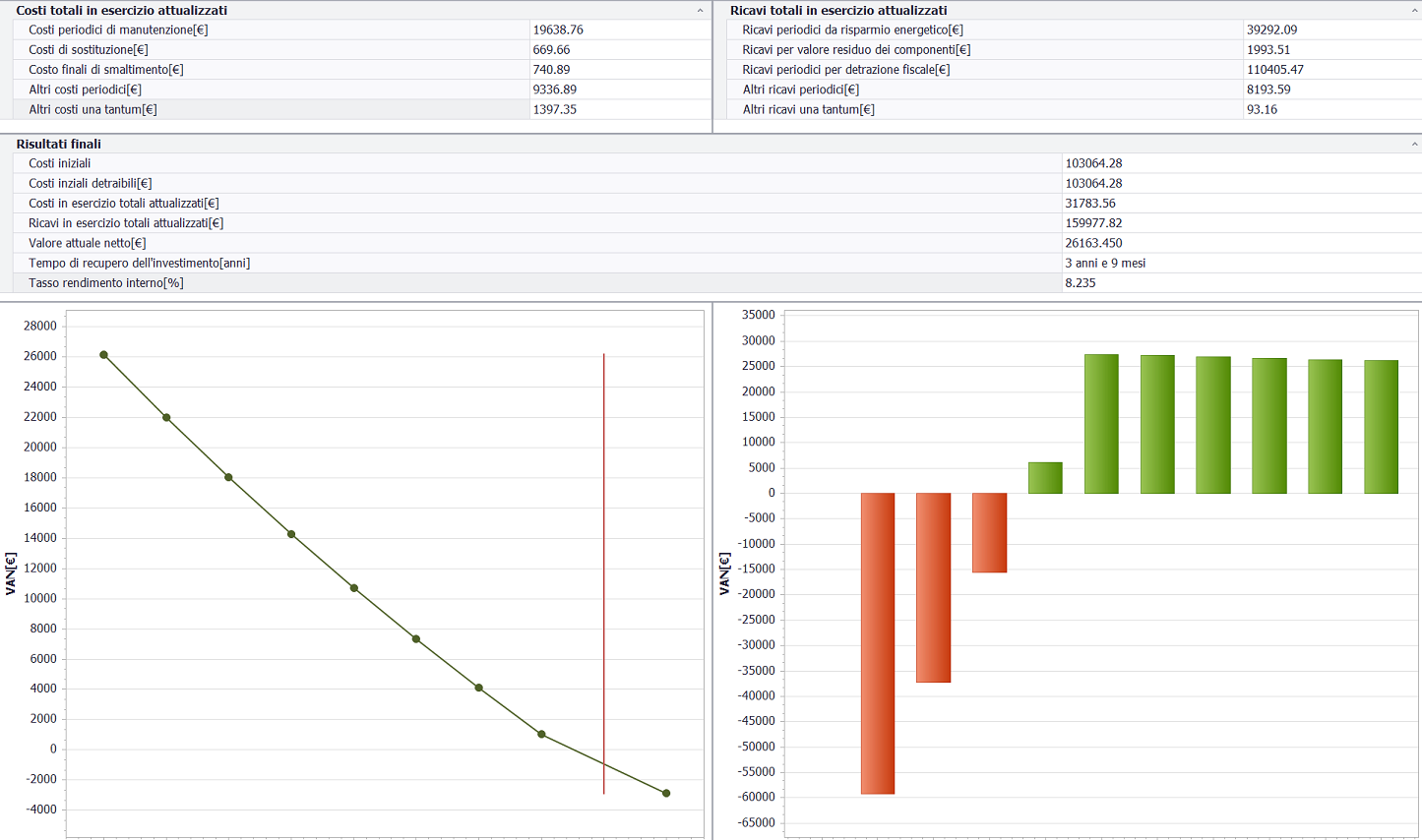
Task: Collapse the Risultati finali section
Action: tap(1414, 145)
